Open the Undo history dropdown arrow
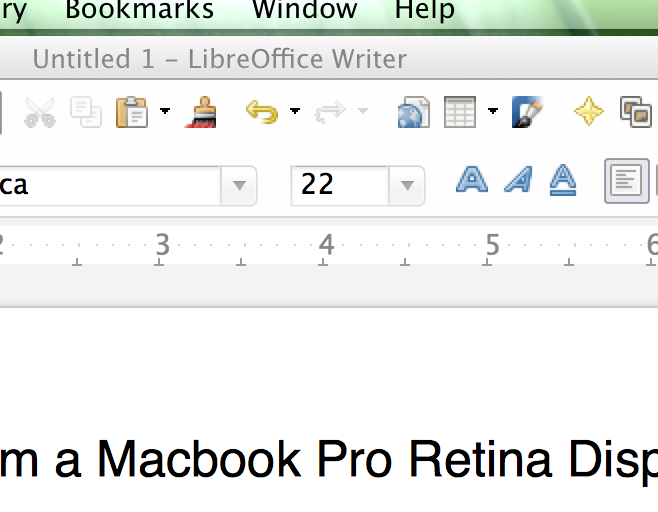 [295, 111]
